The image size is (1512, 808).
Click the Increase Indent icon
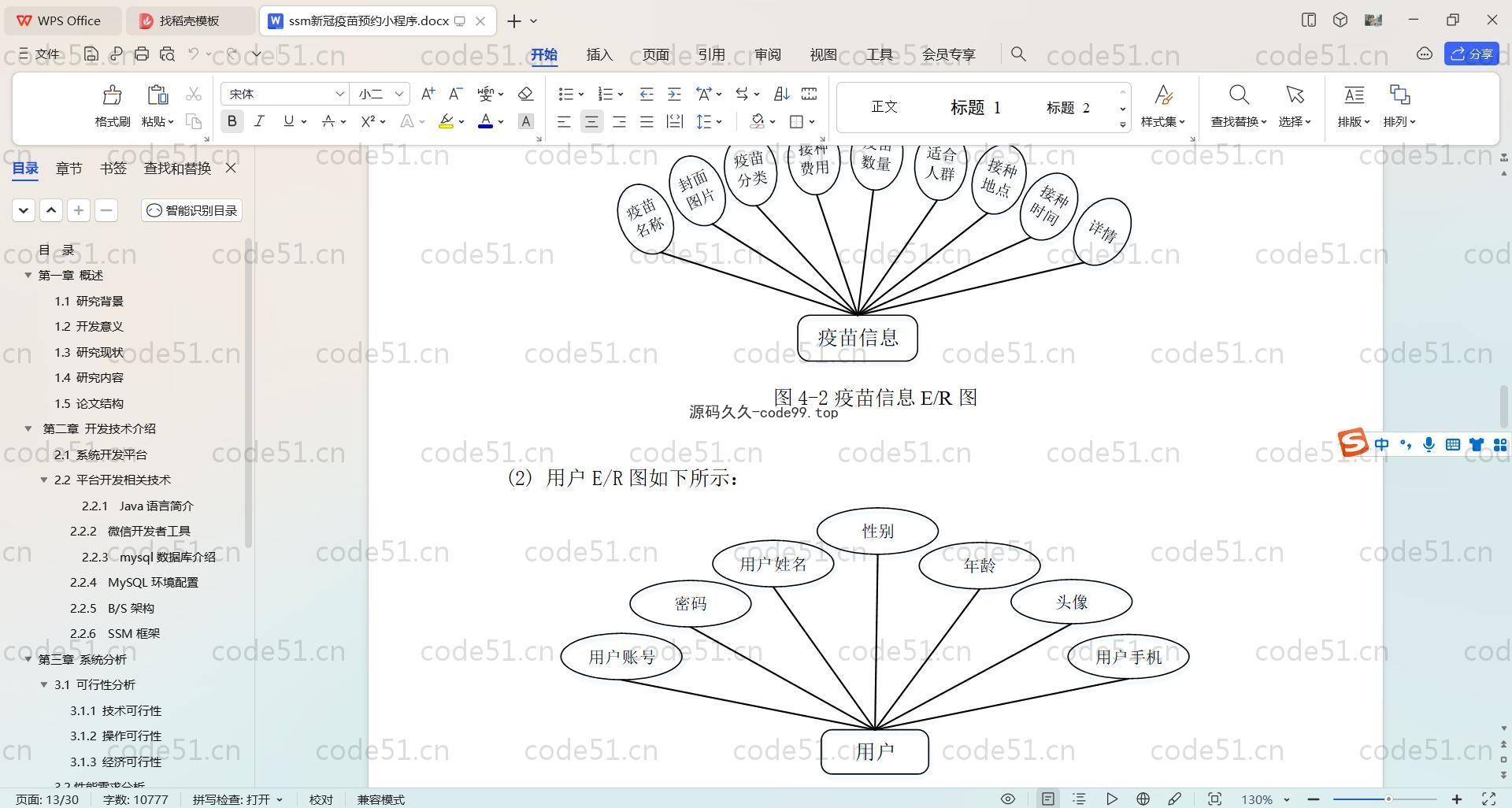pos(674,94)
